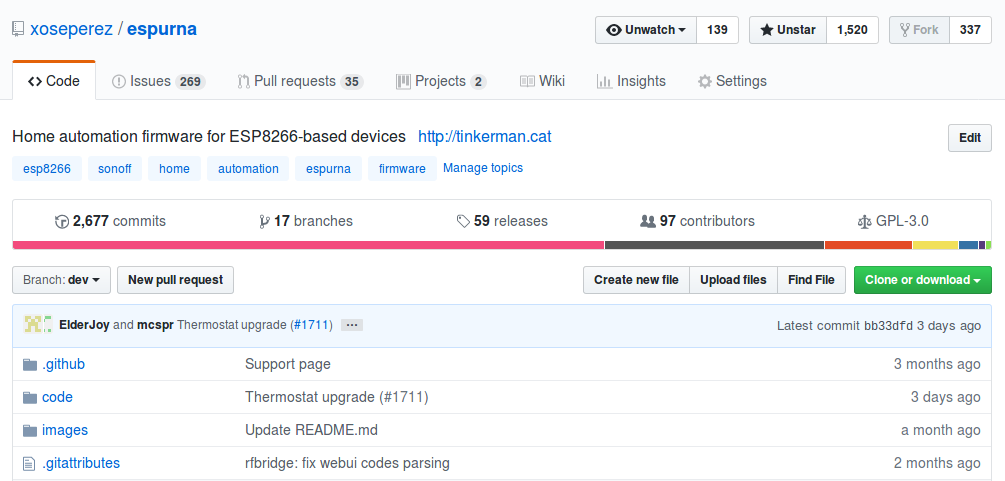Click the espurna topic tag
The height and width of the screenshot is (481, 1005).
pyautogui.click(x=328, y=169)
